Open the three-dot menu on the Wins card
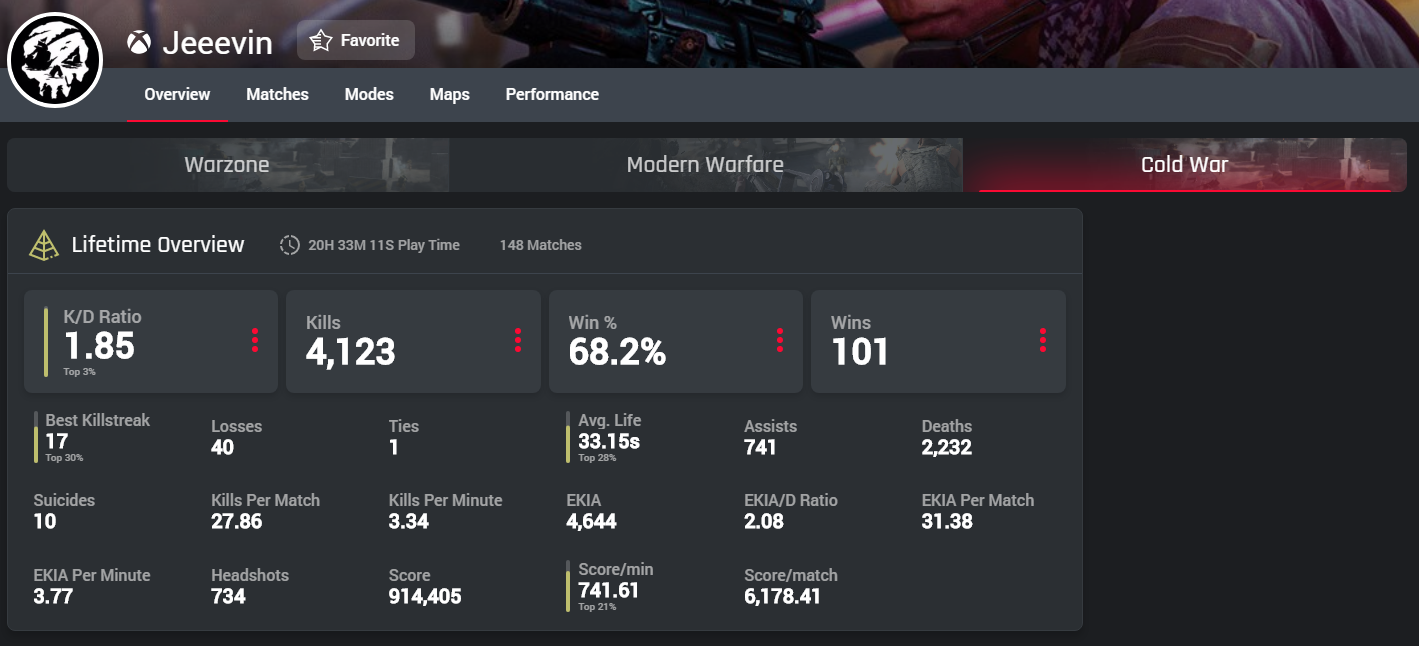The width and height of the screenshot is (1419, 646). 1043,340
